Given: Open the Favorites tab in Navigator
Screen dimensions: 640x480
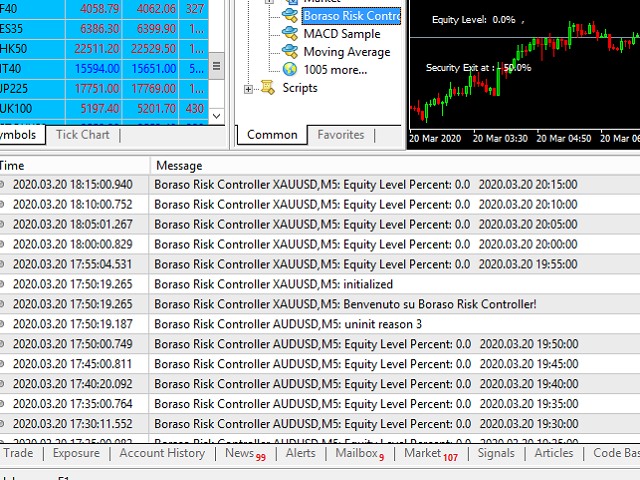Looking at the screenshot, I should [x=341, y=135].
